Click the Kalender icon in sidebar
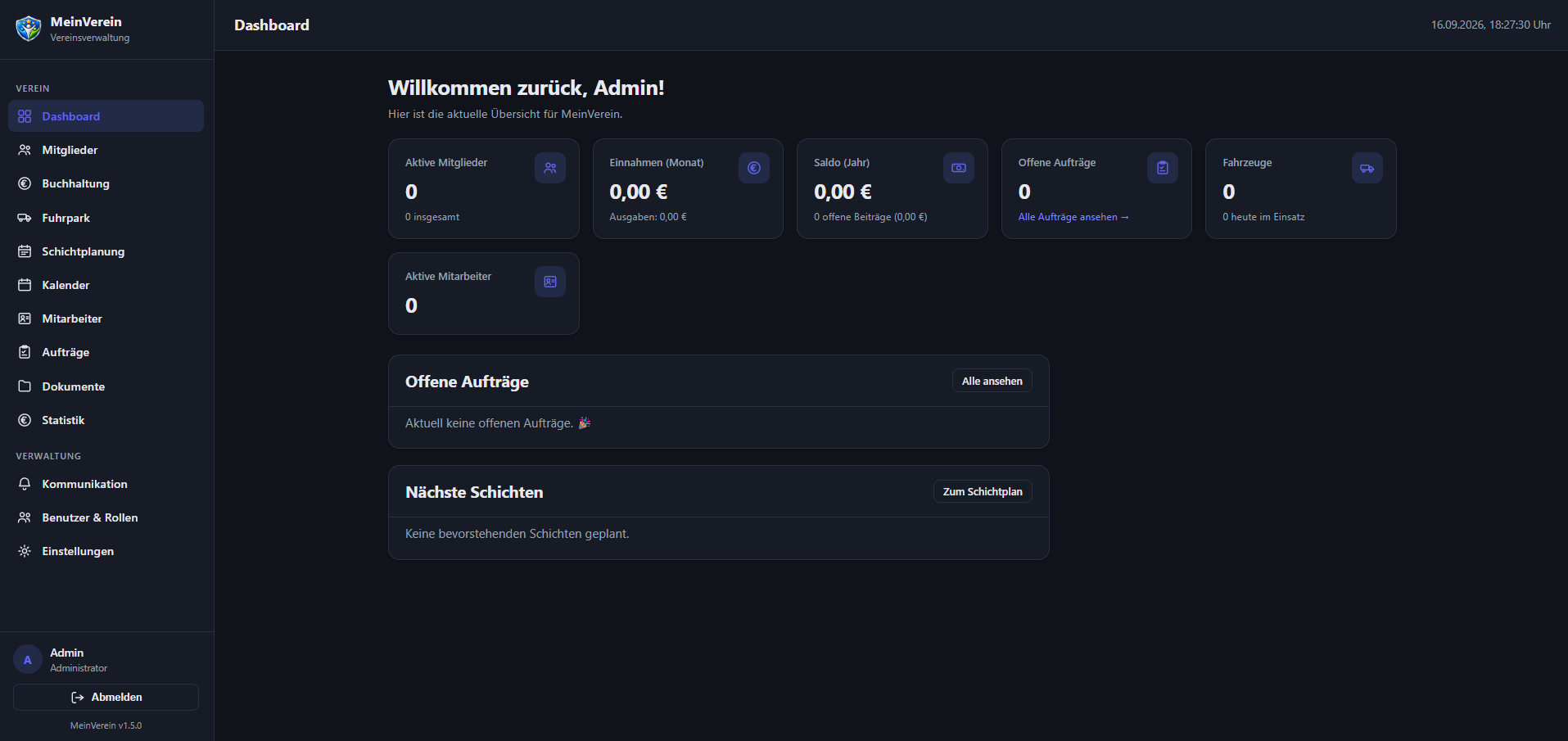 tap(25, 285)
